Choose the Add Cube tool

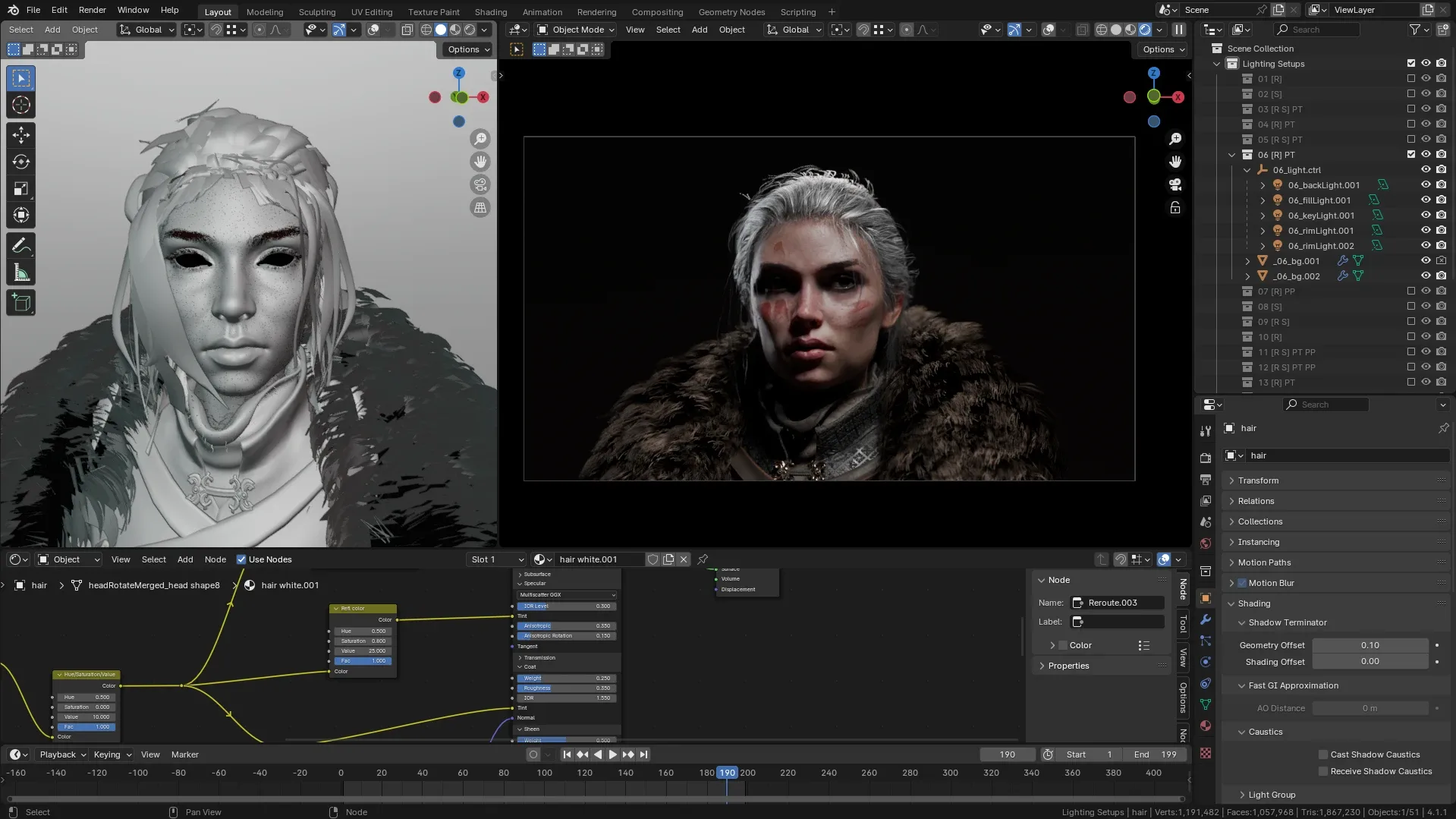tap(21, 304)
